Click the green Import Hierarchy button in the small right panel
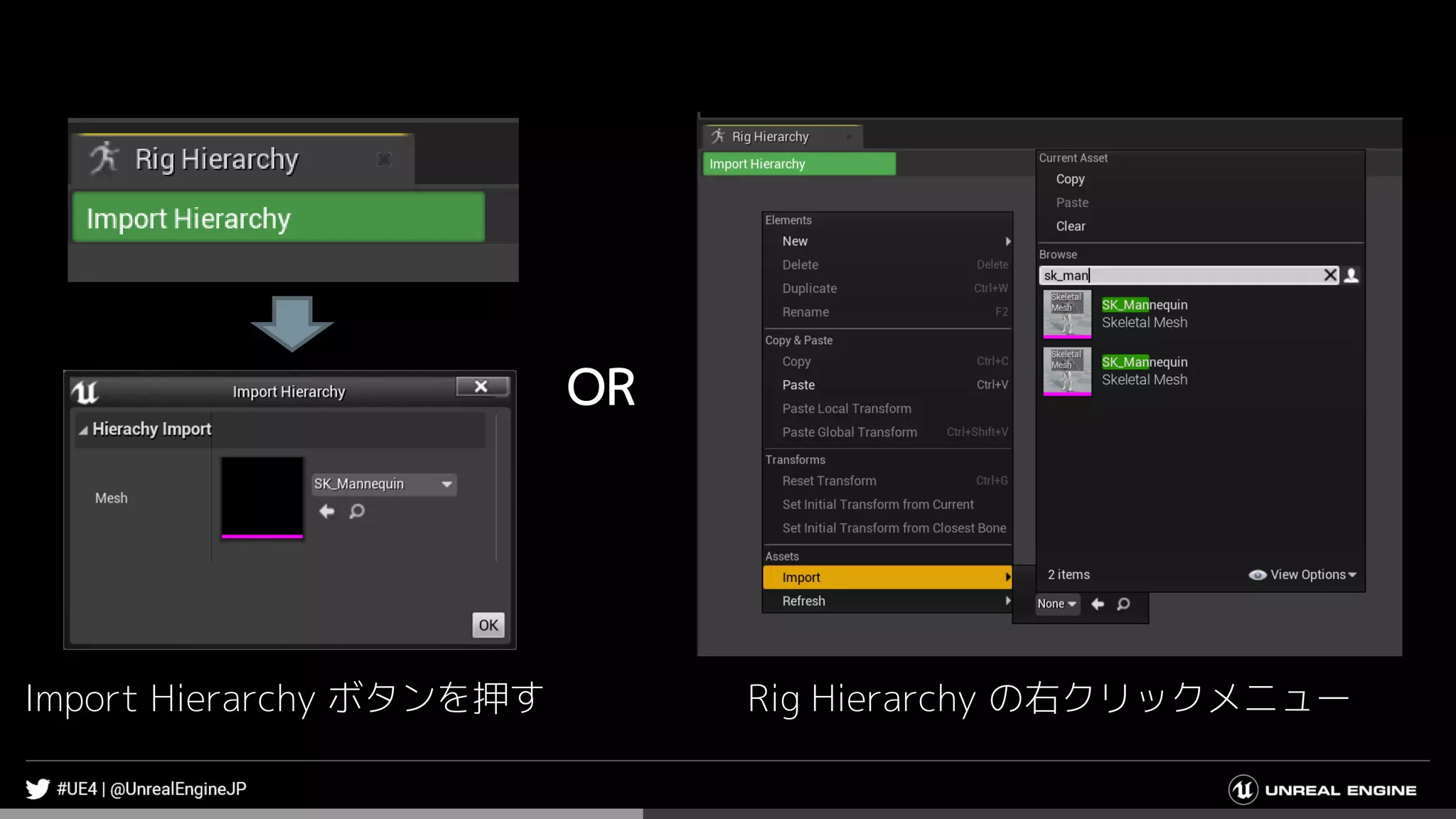The image size is (1456, 819). click(799, 164)
